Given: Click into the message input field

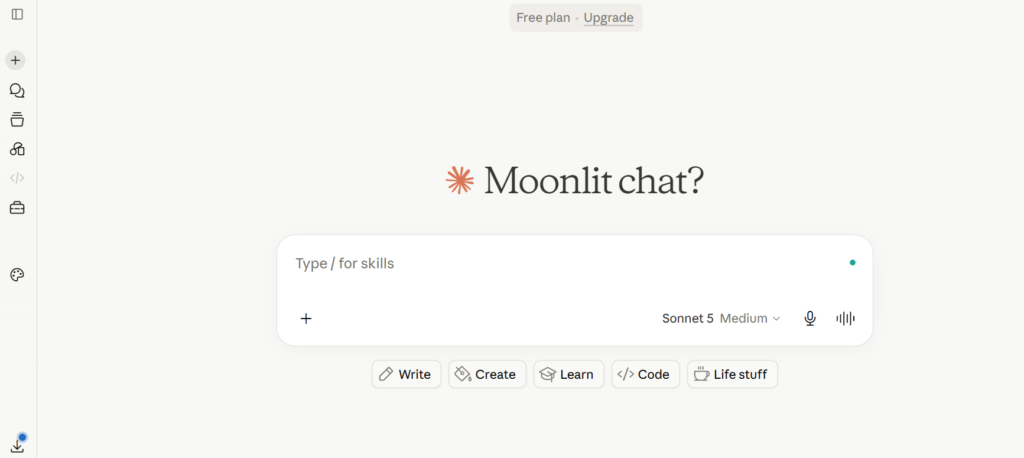Looking at the screenshot, I should point(568,264).
